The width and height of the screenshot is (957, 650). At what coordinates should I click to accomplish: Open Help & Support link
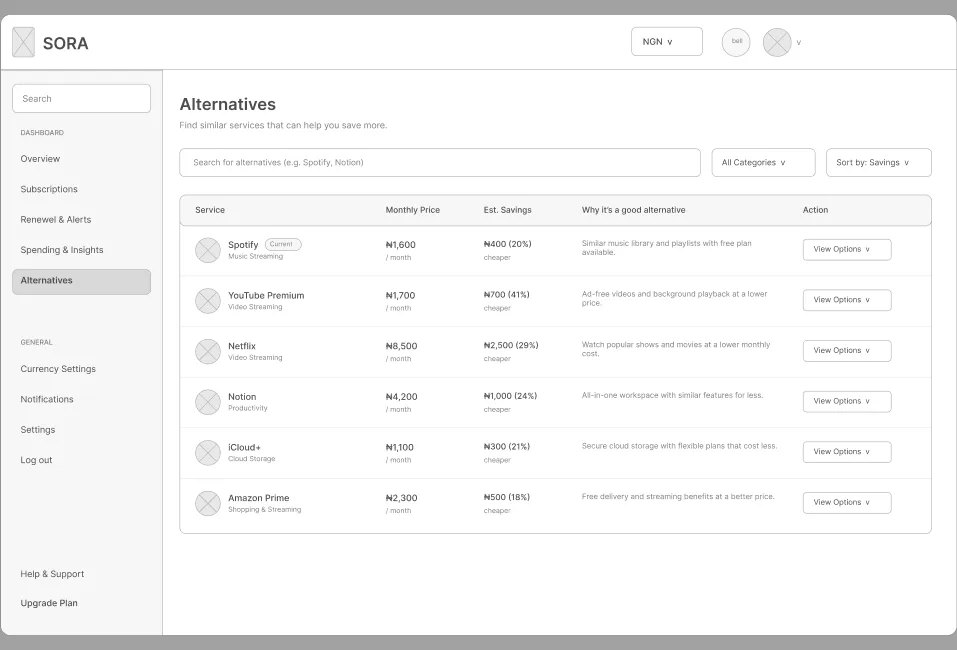(52, 574)
